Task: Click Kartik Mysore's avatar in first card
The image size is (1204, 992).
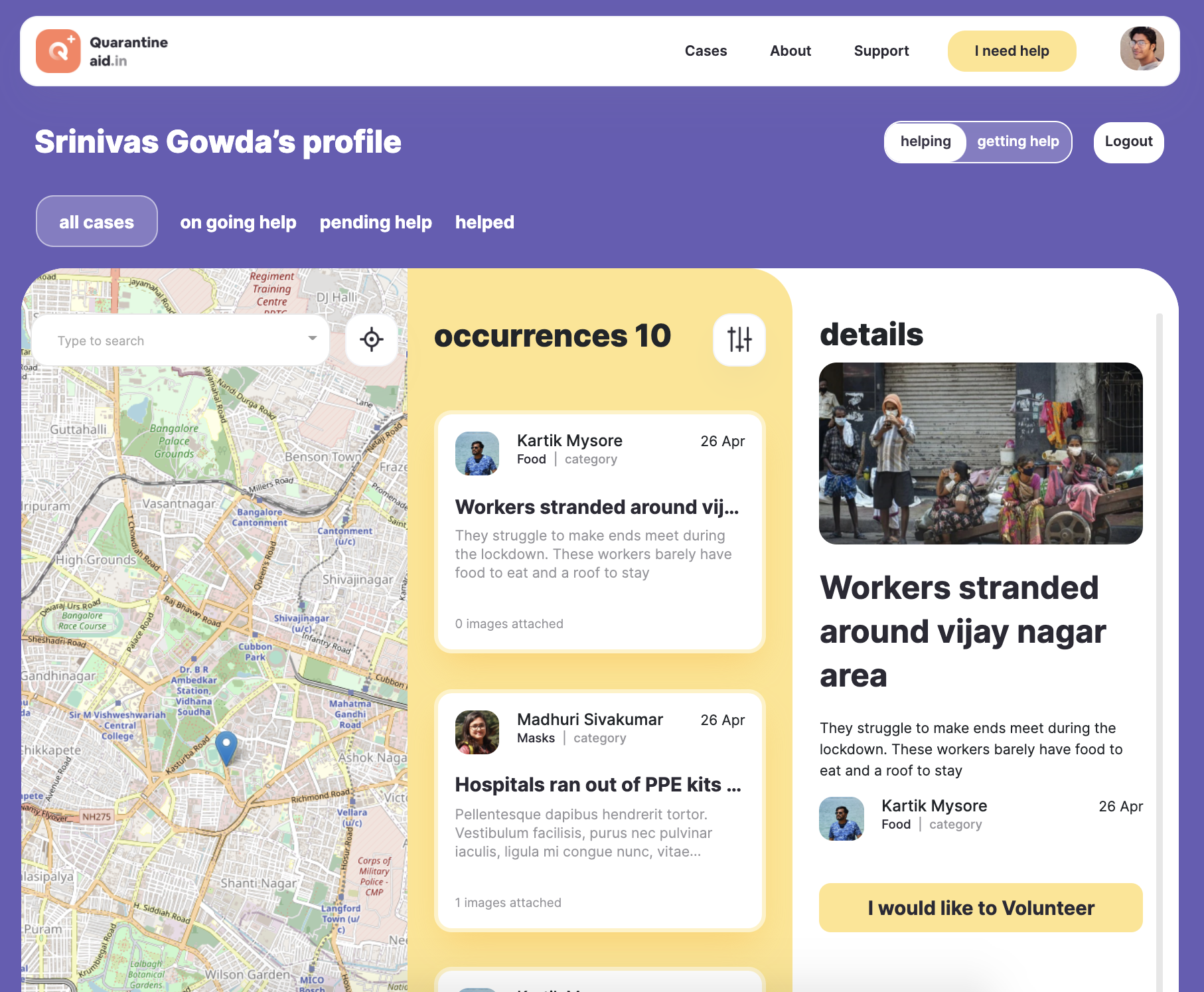Action: click(477, 454)
